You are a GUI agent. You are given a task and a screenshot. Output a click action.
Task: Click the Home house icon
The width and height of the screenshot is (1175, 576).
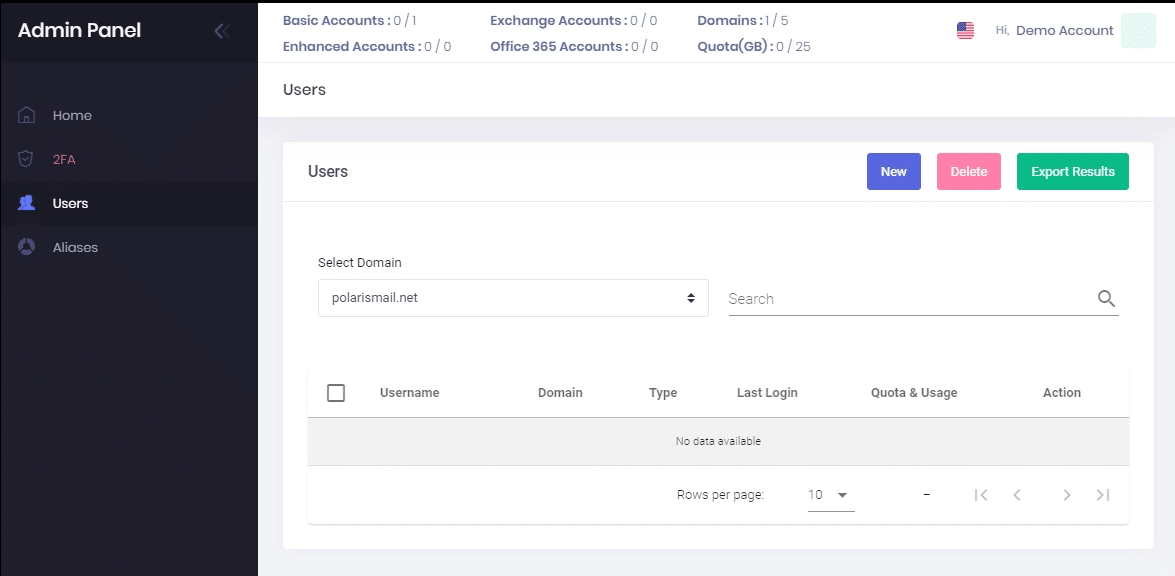pyautogui.click(x=27, y=115)
